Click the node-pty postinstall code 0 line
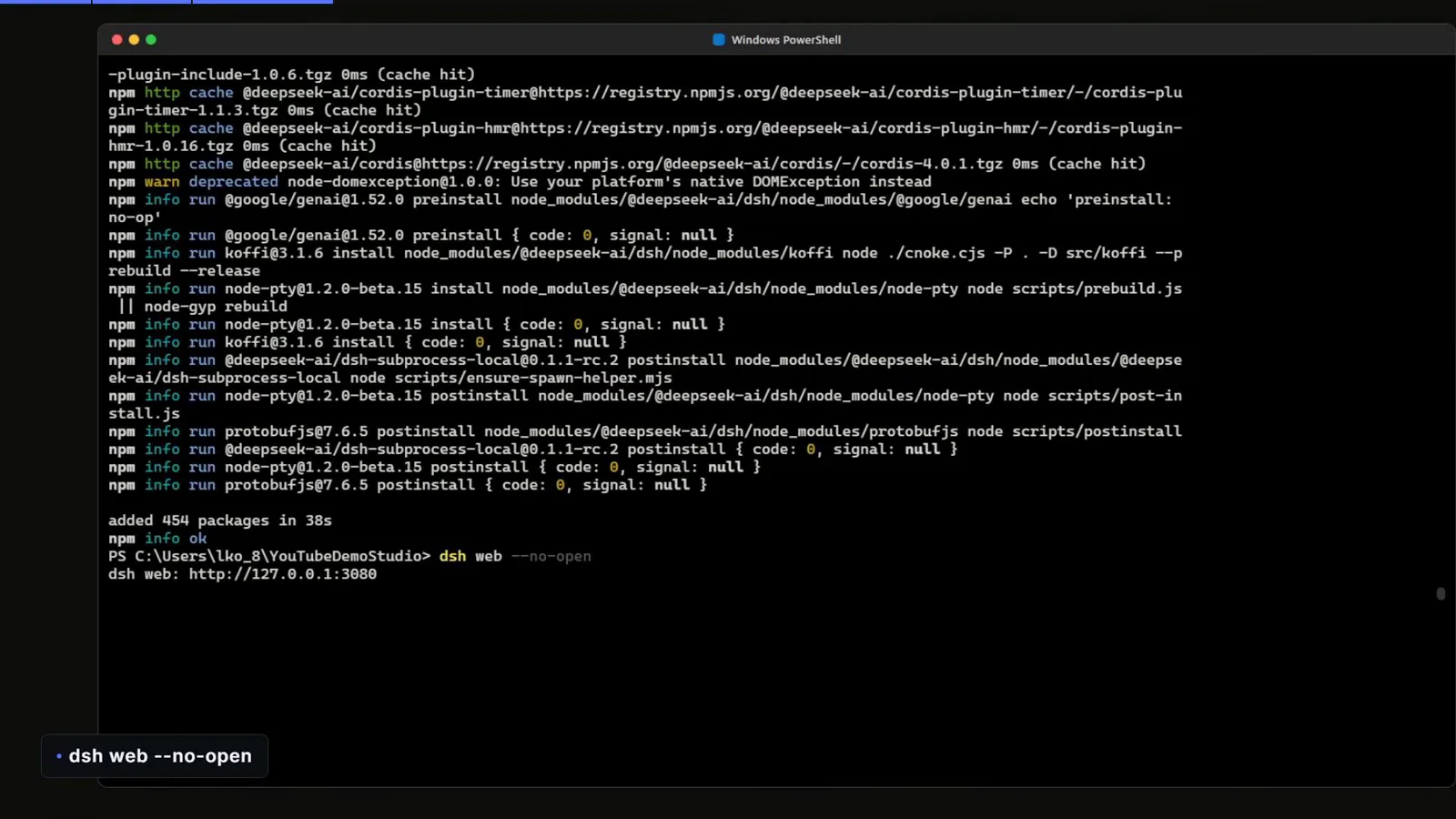The width and height of the screenshot is (1456, 819). click(x=434, y=467)
